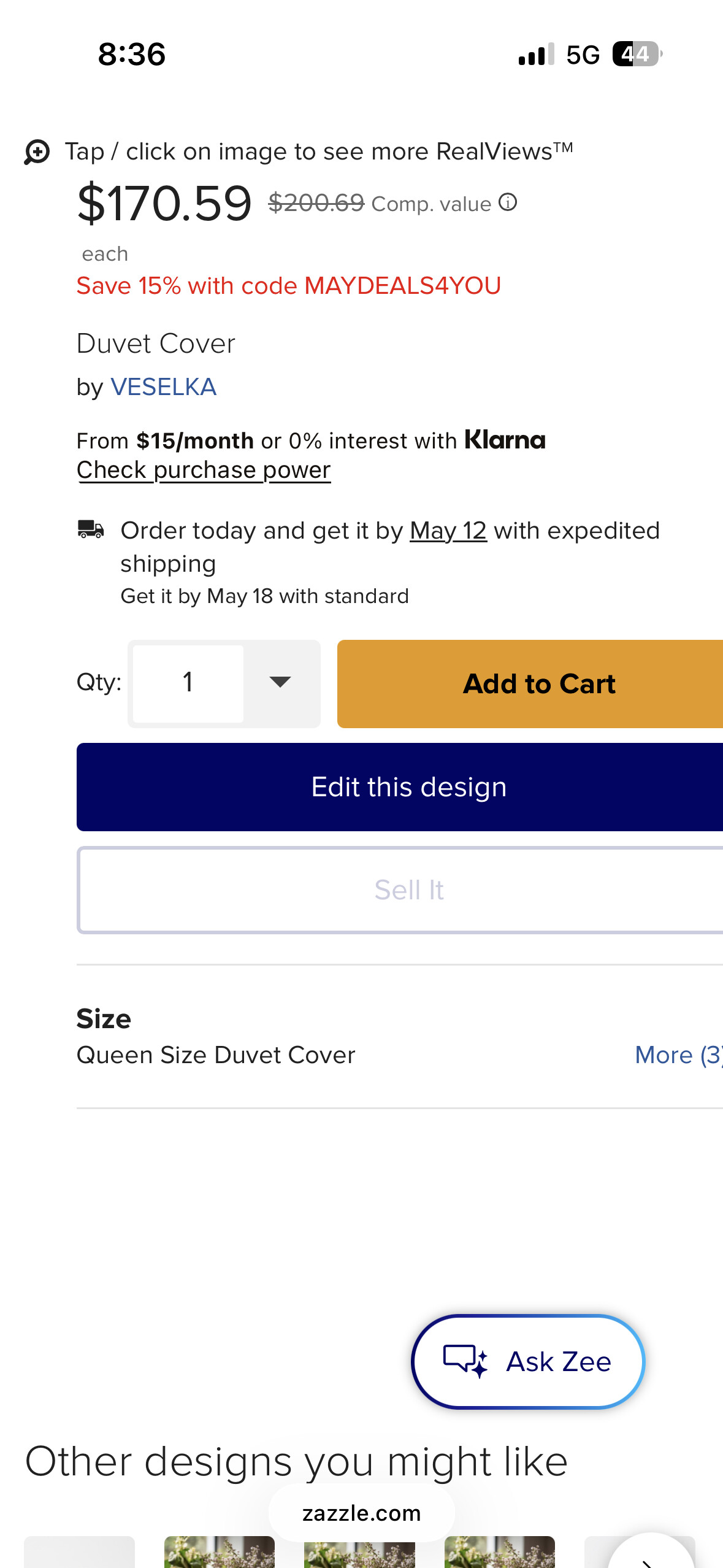Click the Sell It button
723x1568 pixels.
400,890
